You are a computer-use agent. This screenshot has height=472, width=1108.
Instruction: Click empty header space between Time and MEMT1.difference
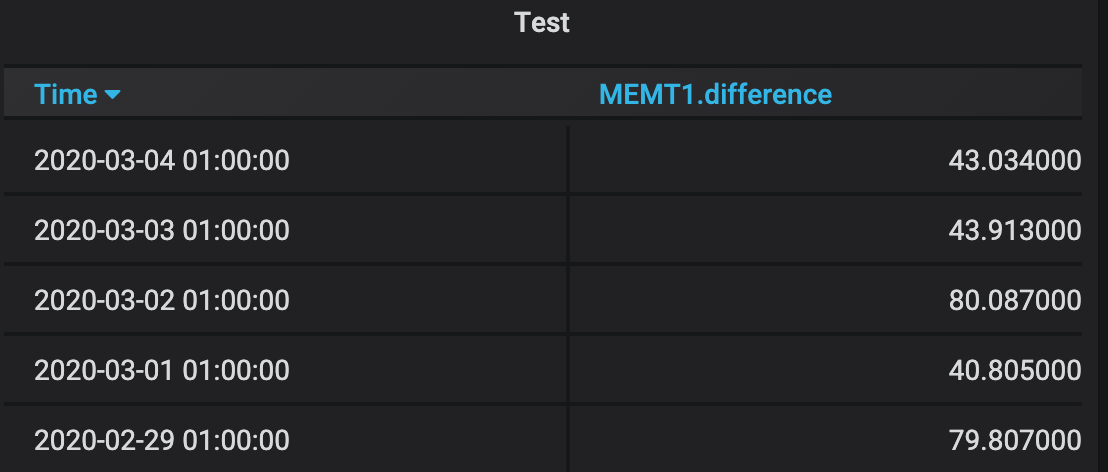(350, 94)
